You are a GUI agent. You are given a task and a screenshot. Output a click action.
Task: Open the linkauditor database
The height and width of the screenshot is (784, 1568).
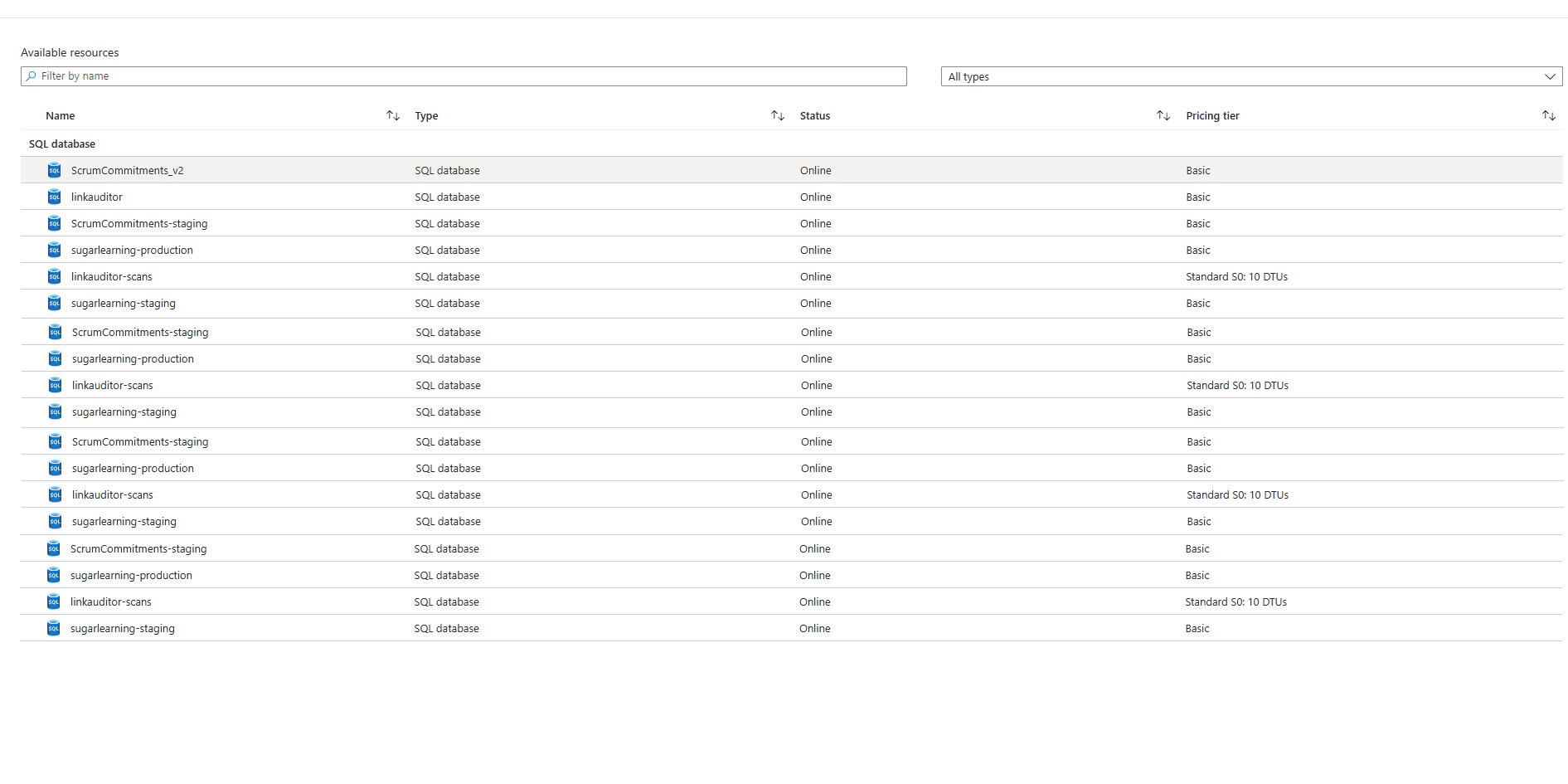[x=96, y=197]
